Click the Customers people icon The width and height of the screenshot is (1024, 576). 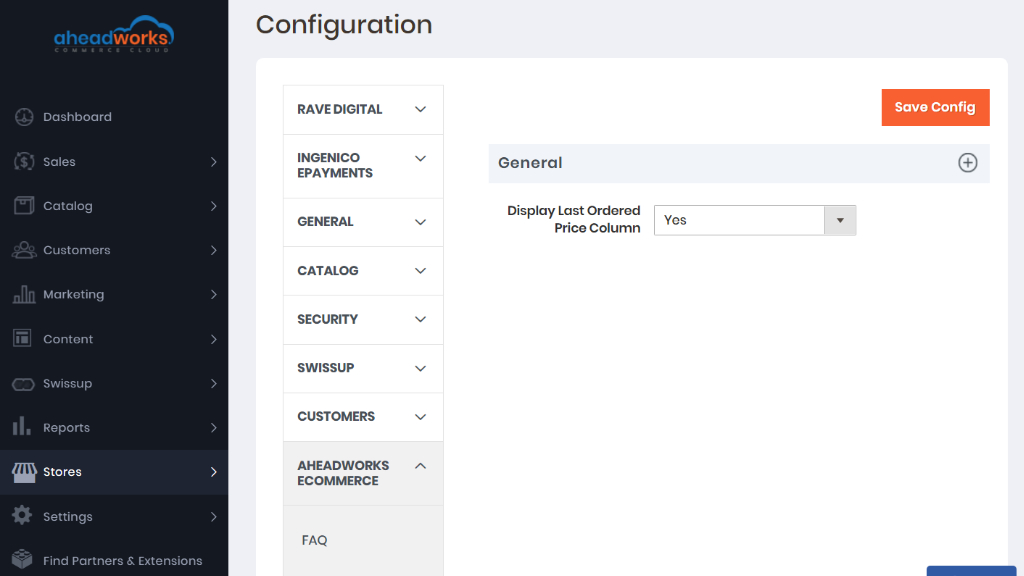tap(24, 250)
